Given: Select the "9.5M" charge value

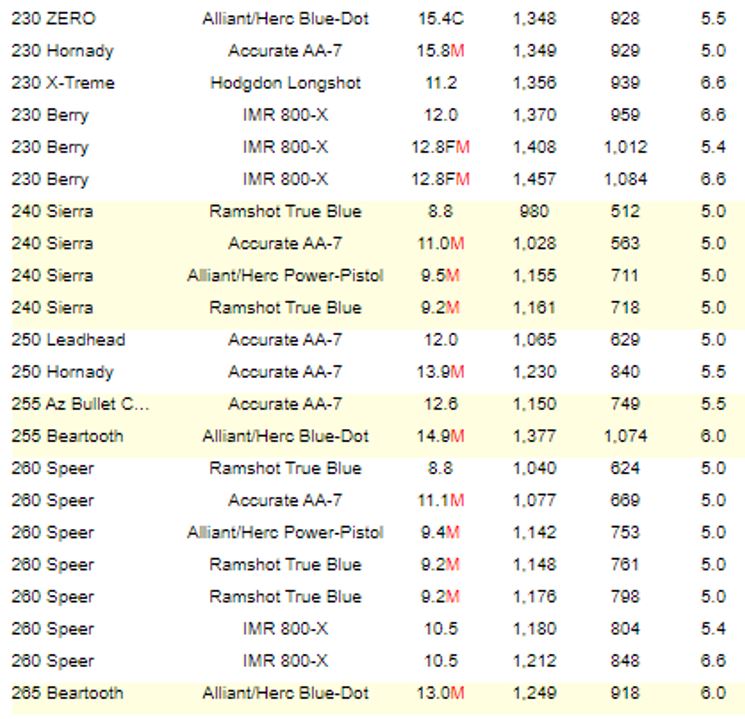Looking at the screenshot, I should point(440,275).
